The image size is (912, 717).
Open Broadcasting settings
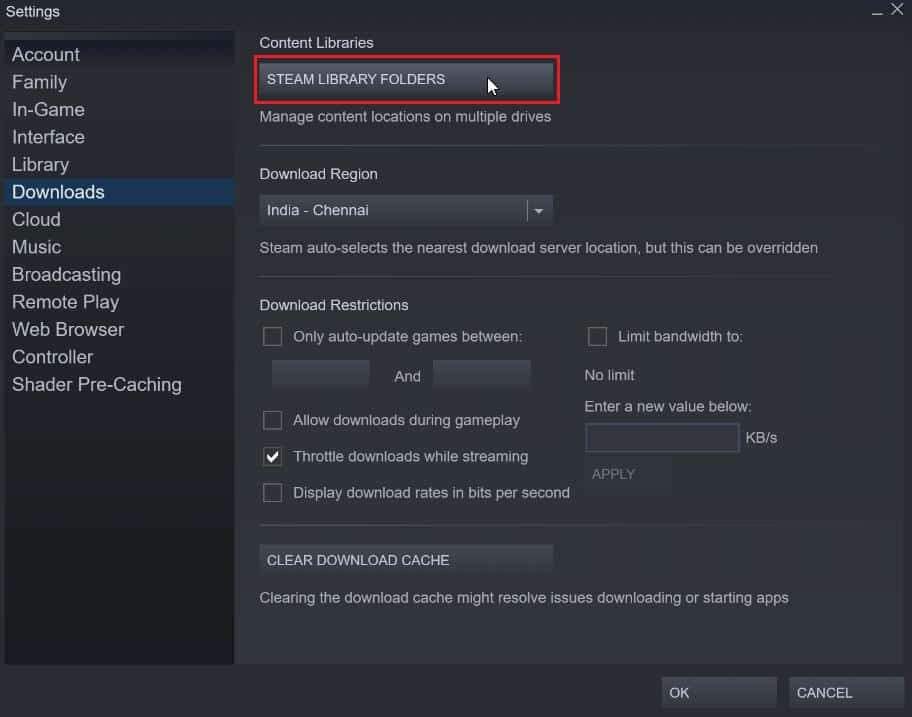[66, 274]
